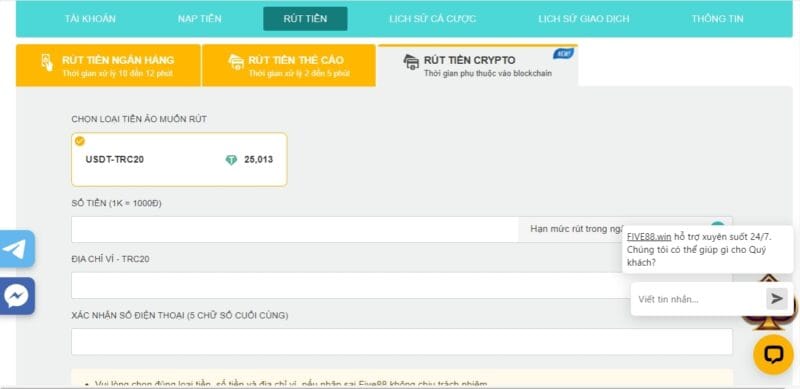The height and width of the screenshot is (389, 800).
Task: Open the Nạp Tiền menu
Action: click(199, 19)
